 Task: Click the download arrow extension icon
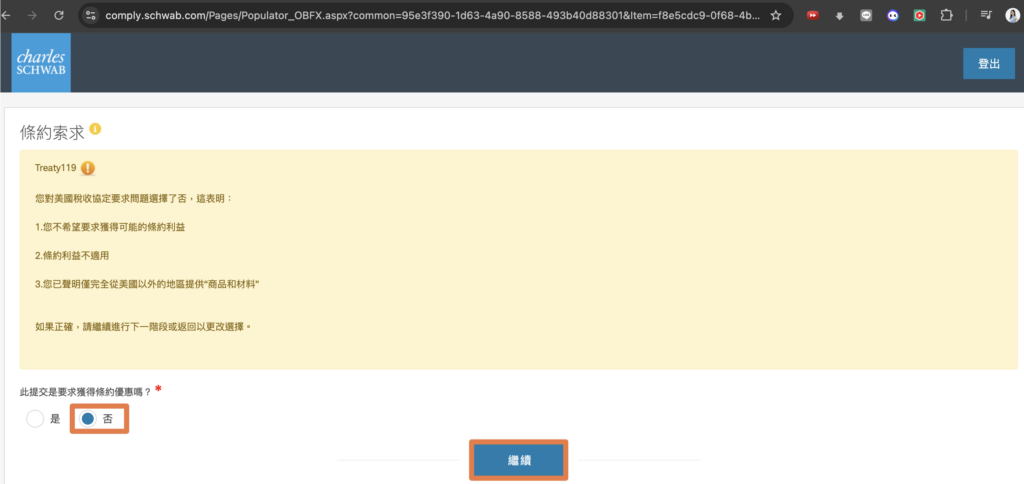839,16
